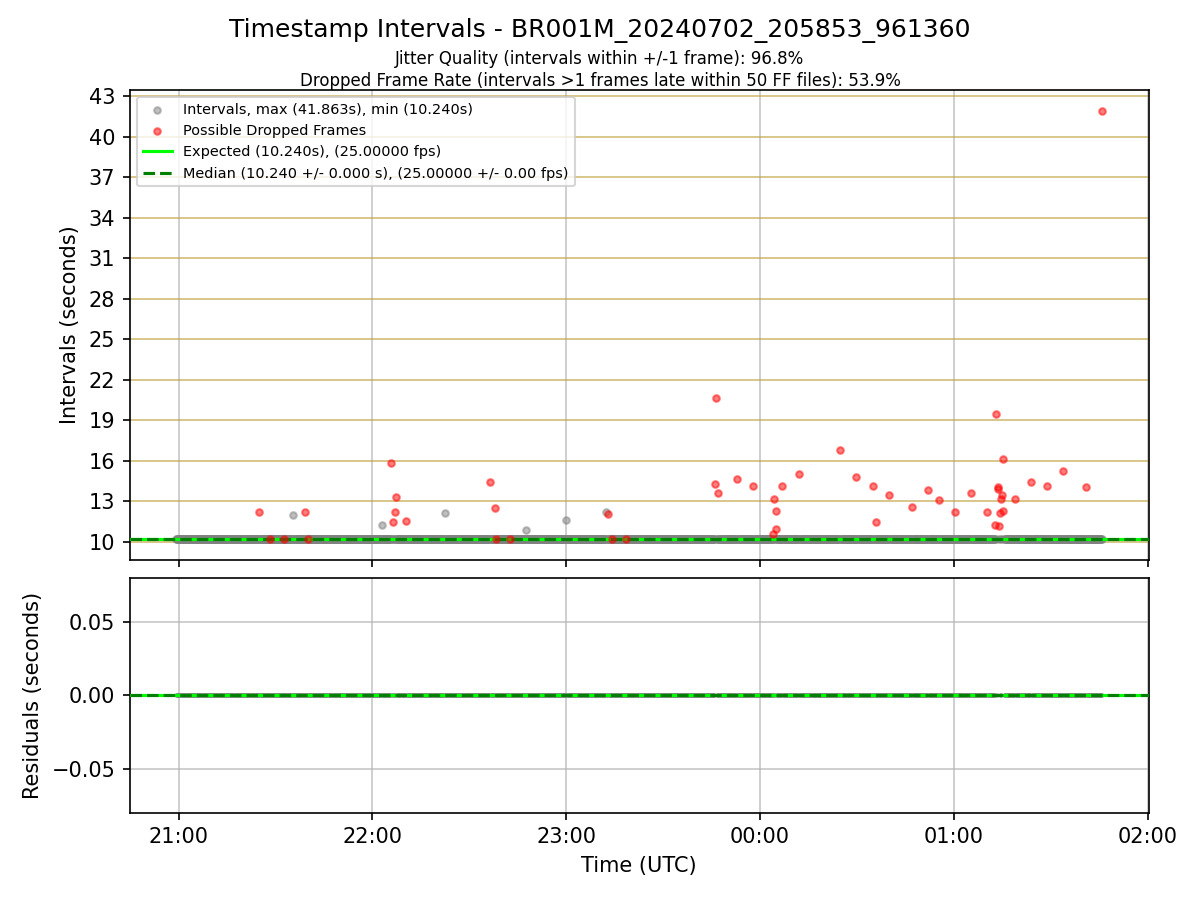This screenshot has height=900, width=1200.
Task: Click the y-axis tick label '43'
Action: point(103,97)
